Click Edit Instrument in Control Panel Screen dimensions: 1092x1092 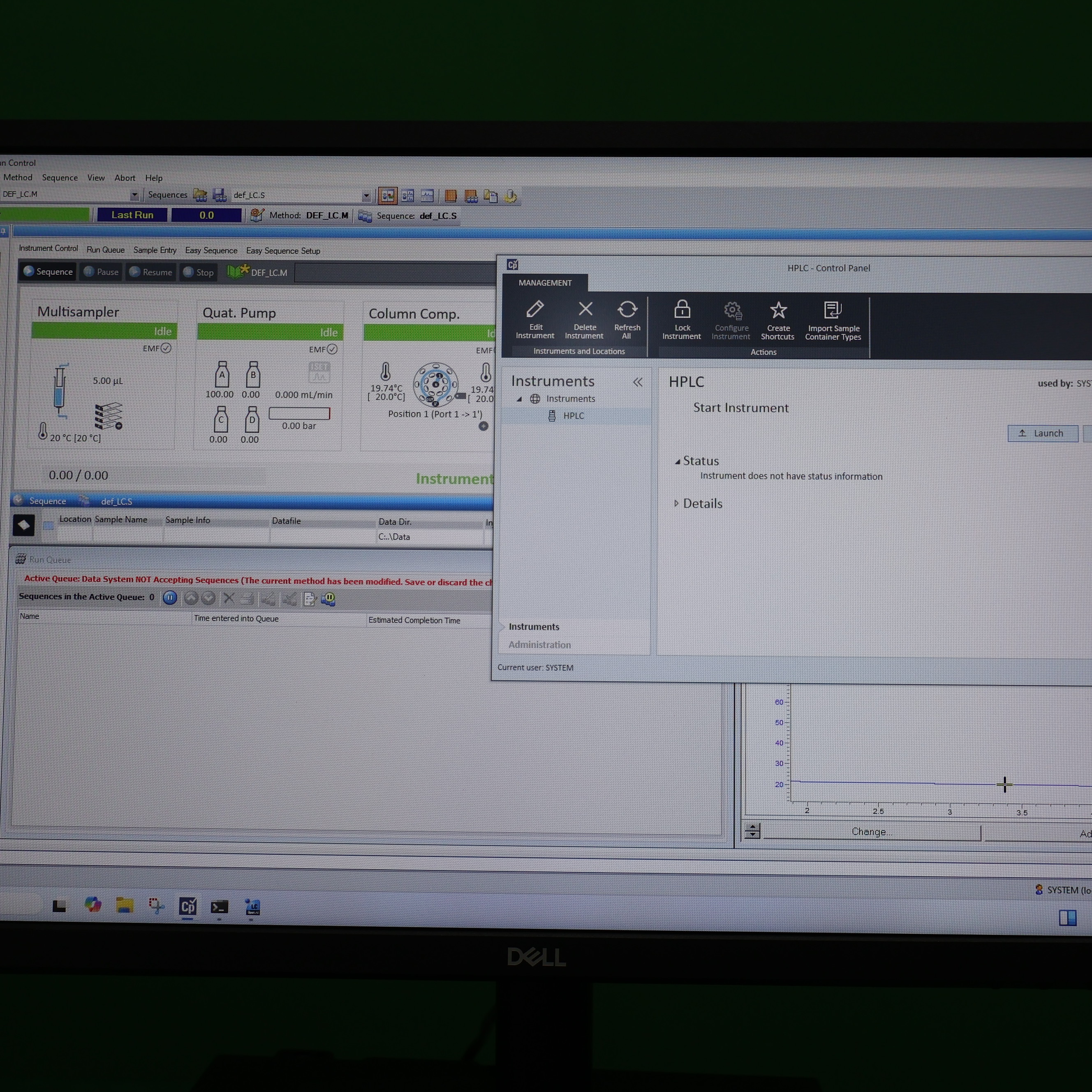[x=535, y=320]
